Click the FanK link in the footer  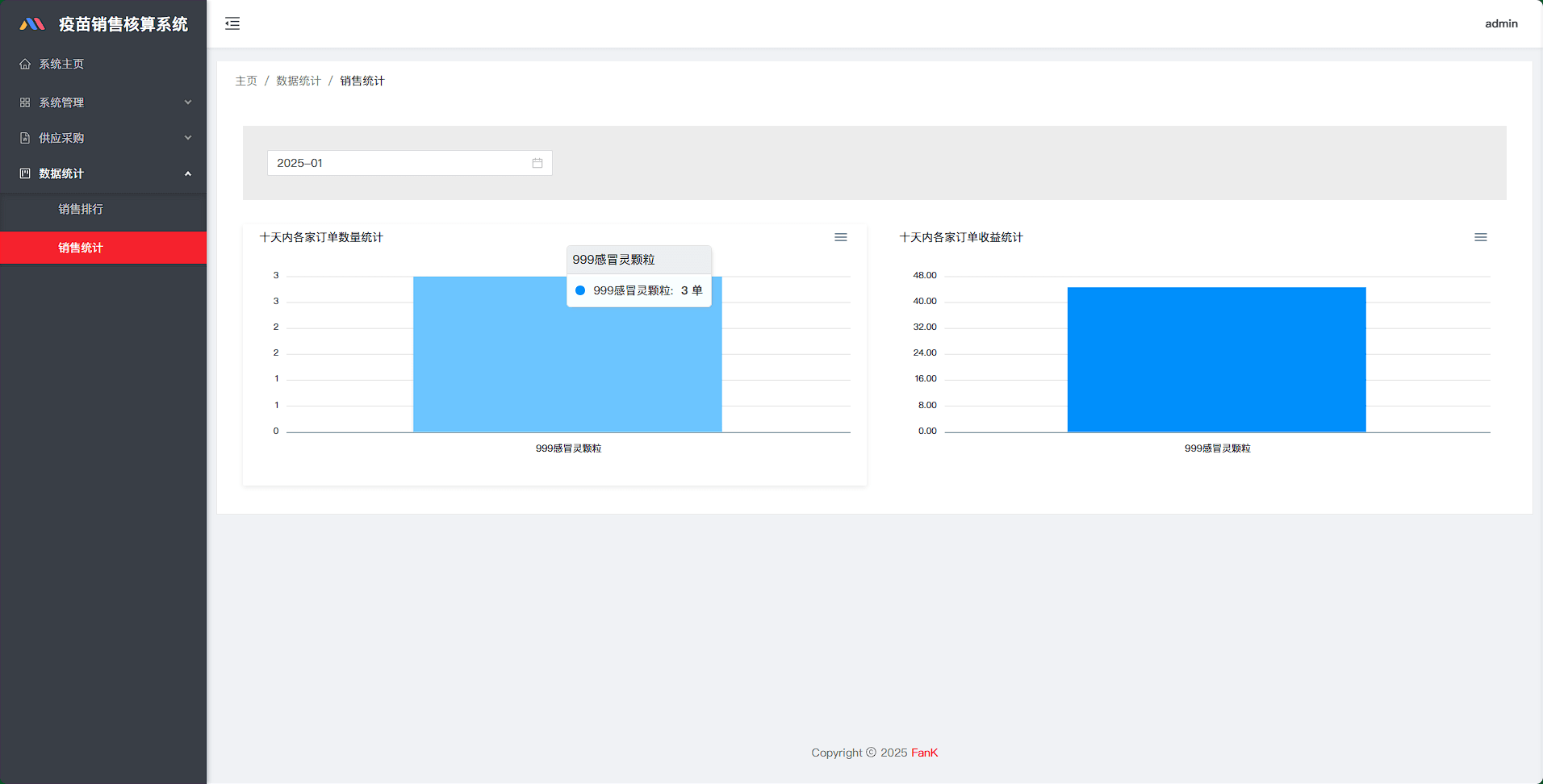[925, 753]
